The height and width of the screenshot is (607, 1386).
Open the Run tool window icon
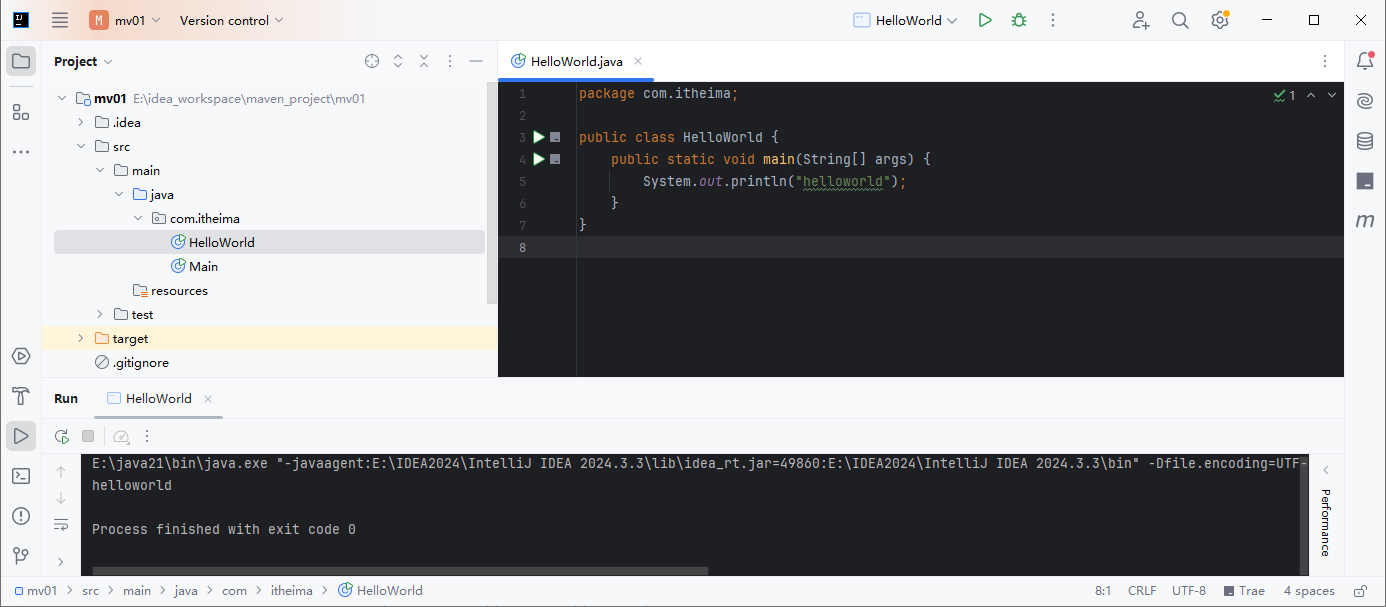(x=21, y=436)
